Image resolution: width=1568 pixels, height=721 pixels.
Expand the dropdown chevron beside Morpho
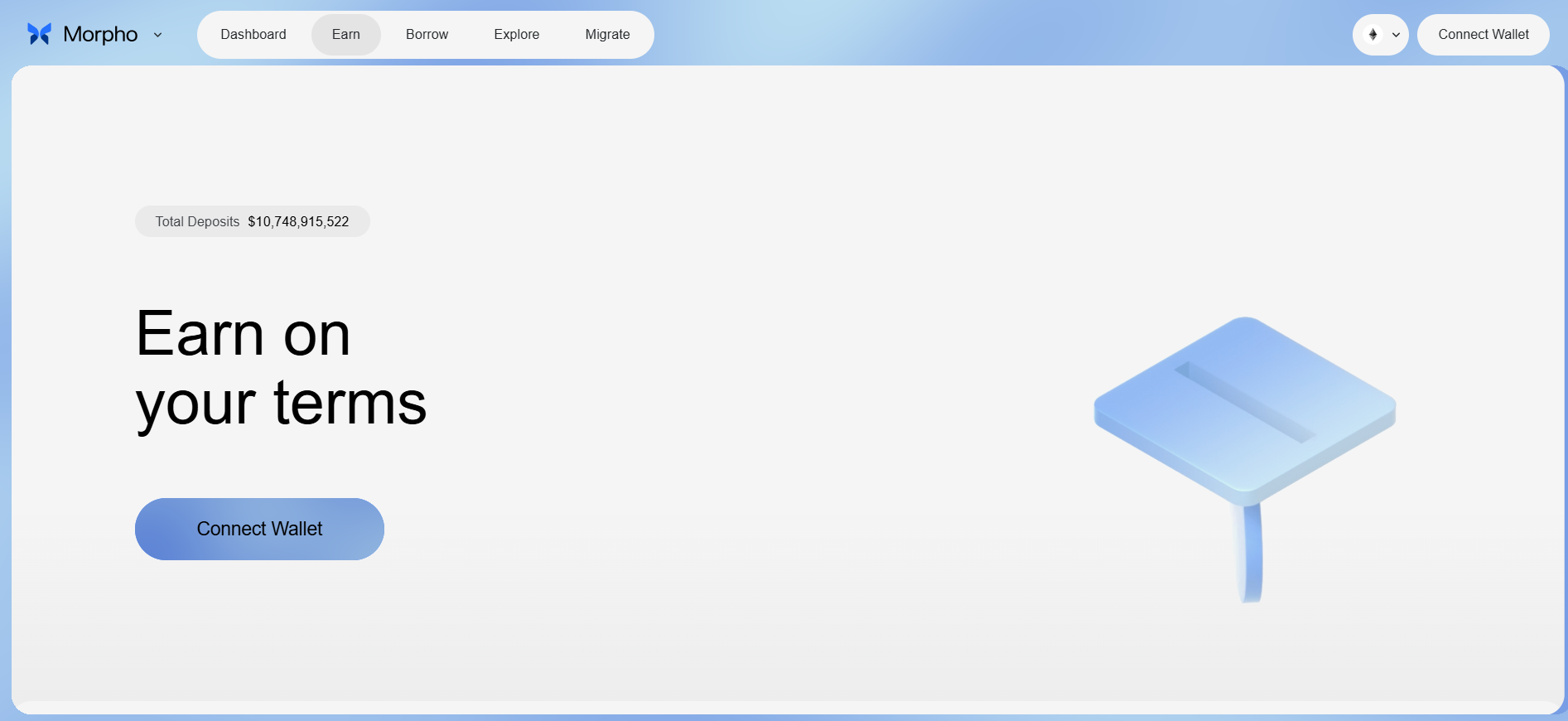pyautogui.click(x=157, y=35)
